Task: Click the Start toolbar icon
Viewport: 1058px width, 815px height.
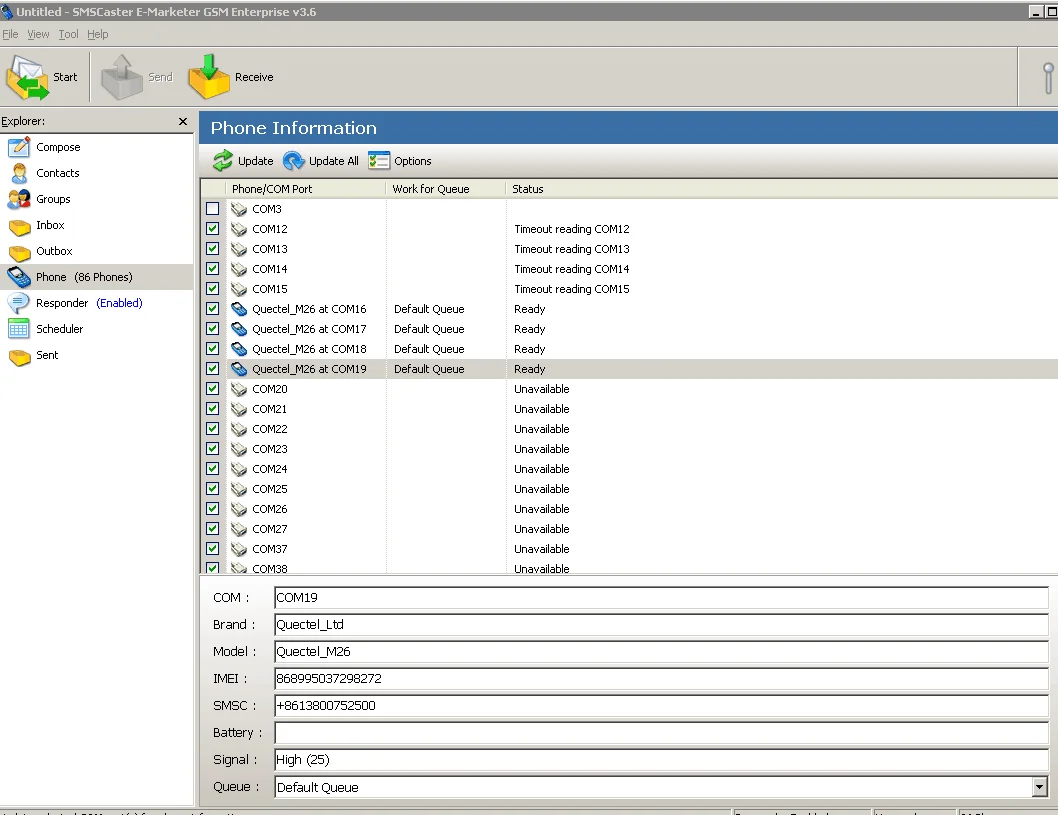Action: pos(28,77)
